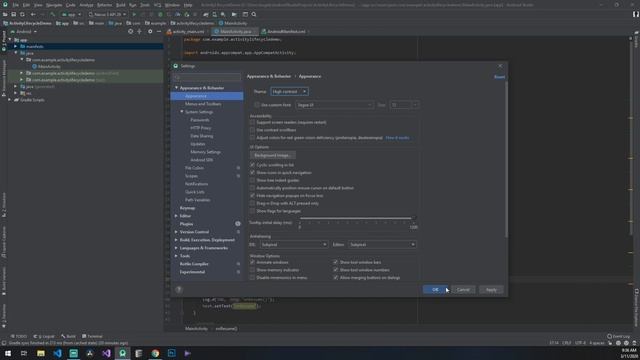
Task: Click the green Run app play icon
Action: (x=134, y=14)
